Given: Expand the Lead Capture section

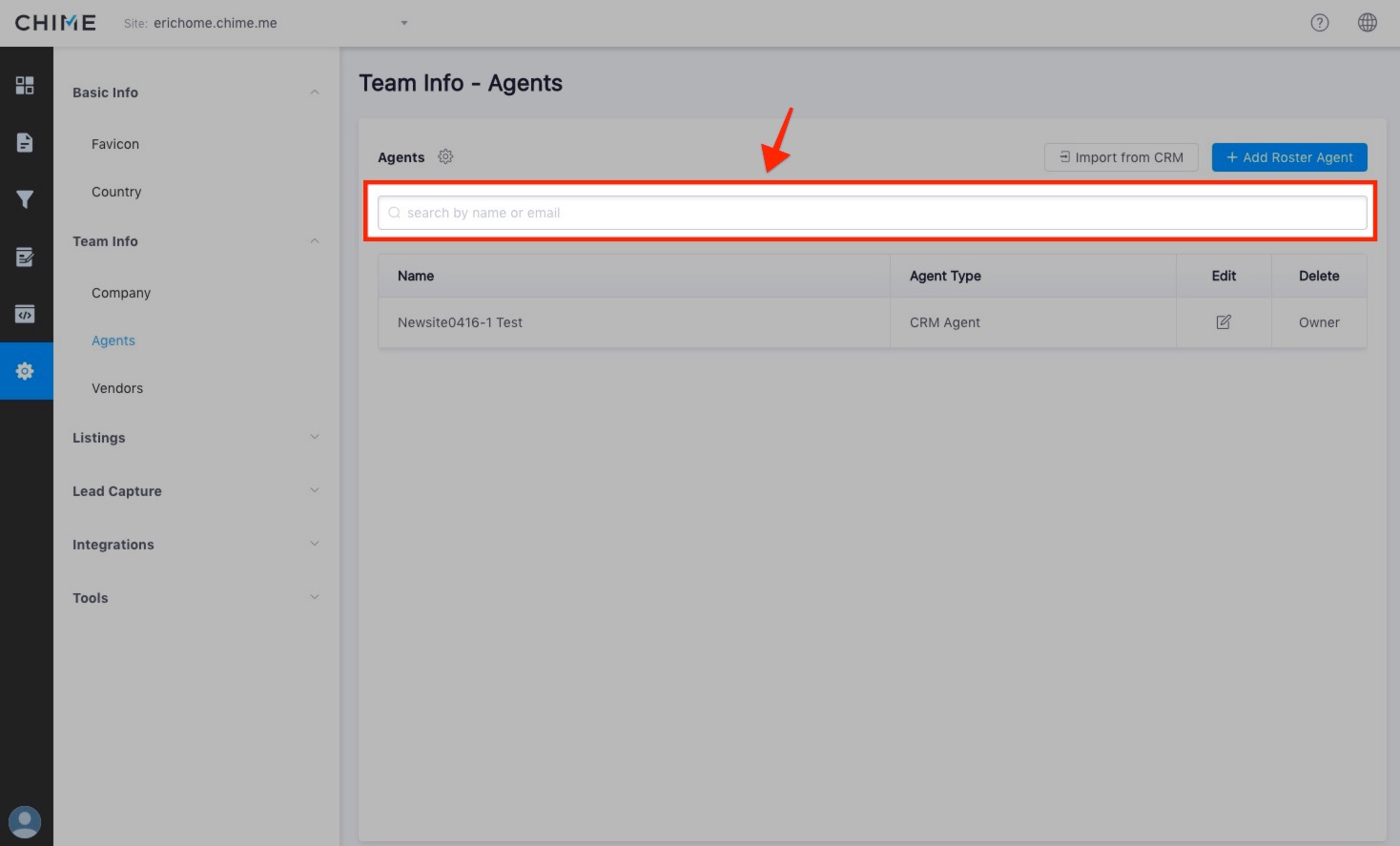Looking at the screenshot, I should pos(314,491).
